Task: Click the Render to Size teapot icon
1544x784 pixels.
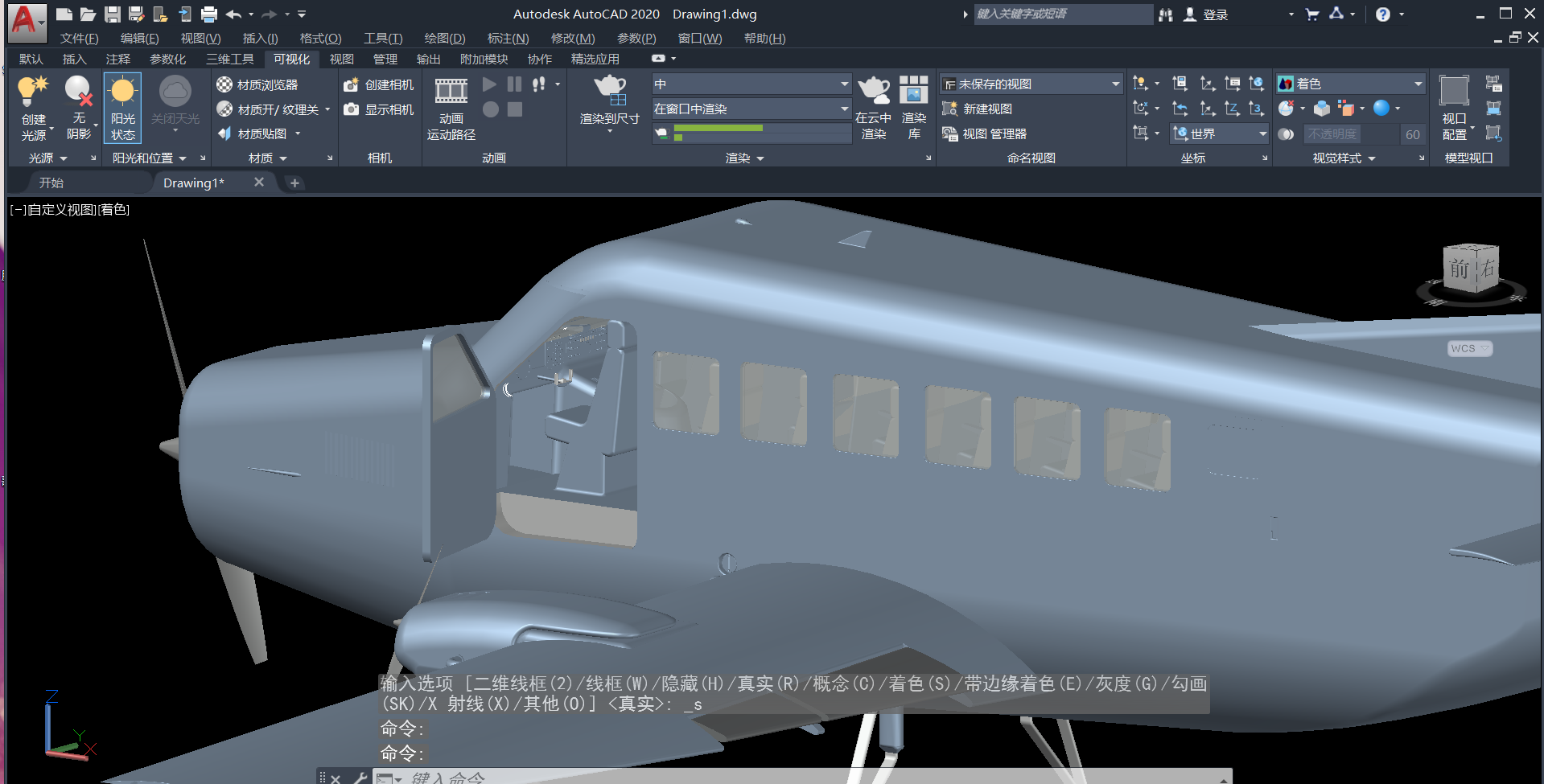Action: coord(609,89)
